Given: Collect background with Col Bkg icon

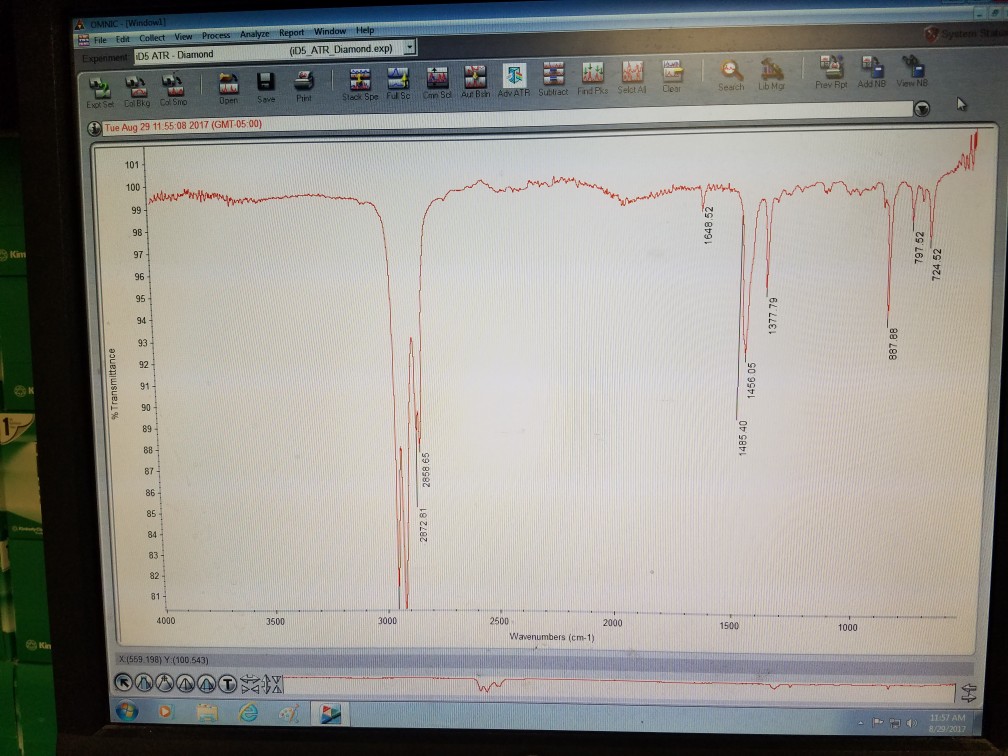Looking at the screenshot, I should click(137, 91).
